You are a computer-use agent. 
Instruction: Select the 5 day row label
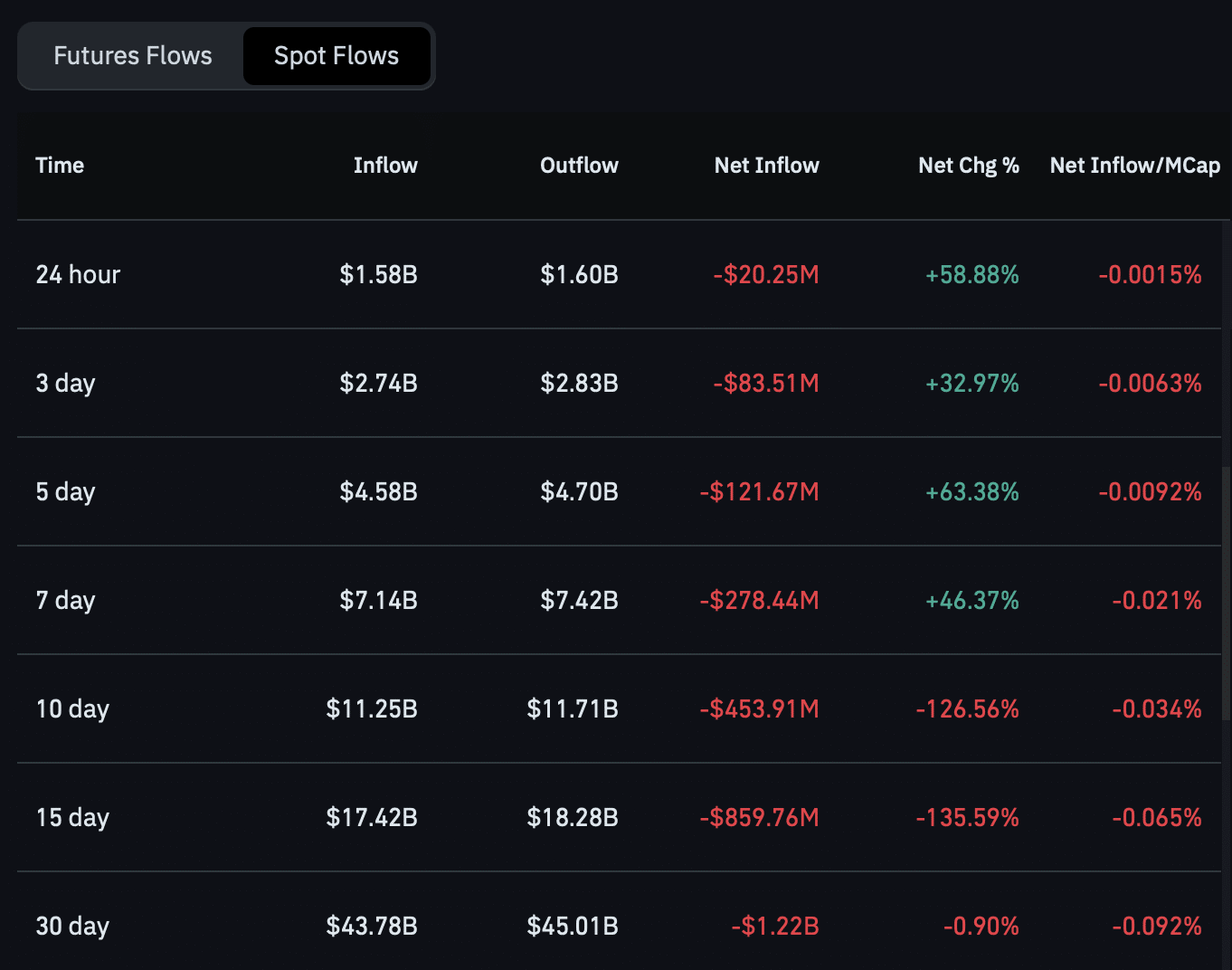[x=65, y=491]
